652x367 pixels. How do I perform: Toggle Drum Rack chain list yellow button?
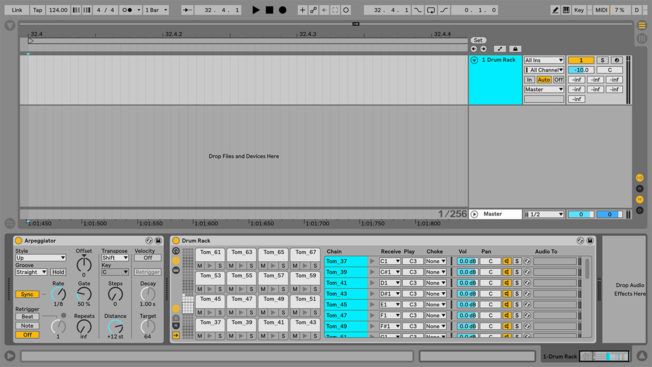point(176,261)
